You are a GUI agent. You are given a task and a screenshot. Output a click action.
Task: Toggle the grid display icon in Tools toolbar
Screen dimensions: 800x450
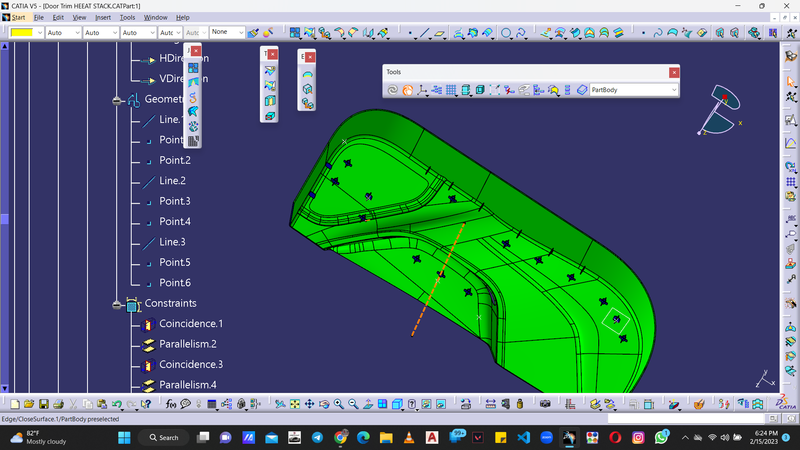coord(451,90)
